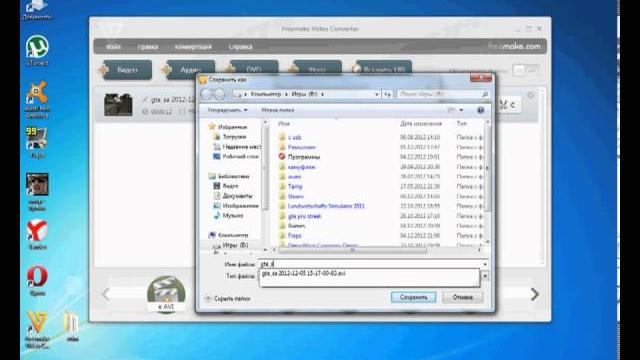Screen dimensions: 640x360
Task: Launch the Opera browser desktop icon
Action: 37,280
